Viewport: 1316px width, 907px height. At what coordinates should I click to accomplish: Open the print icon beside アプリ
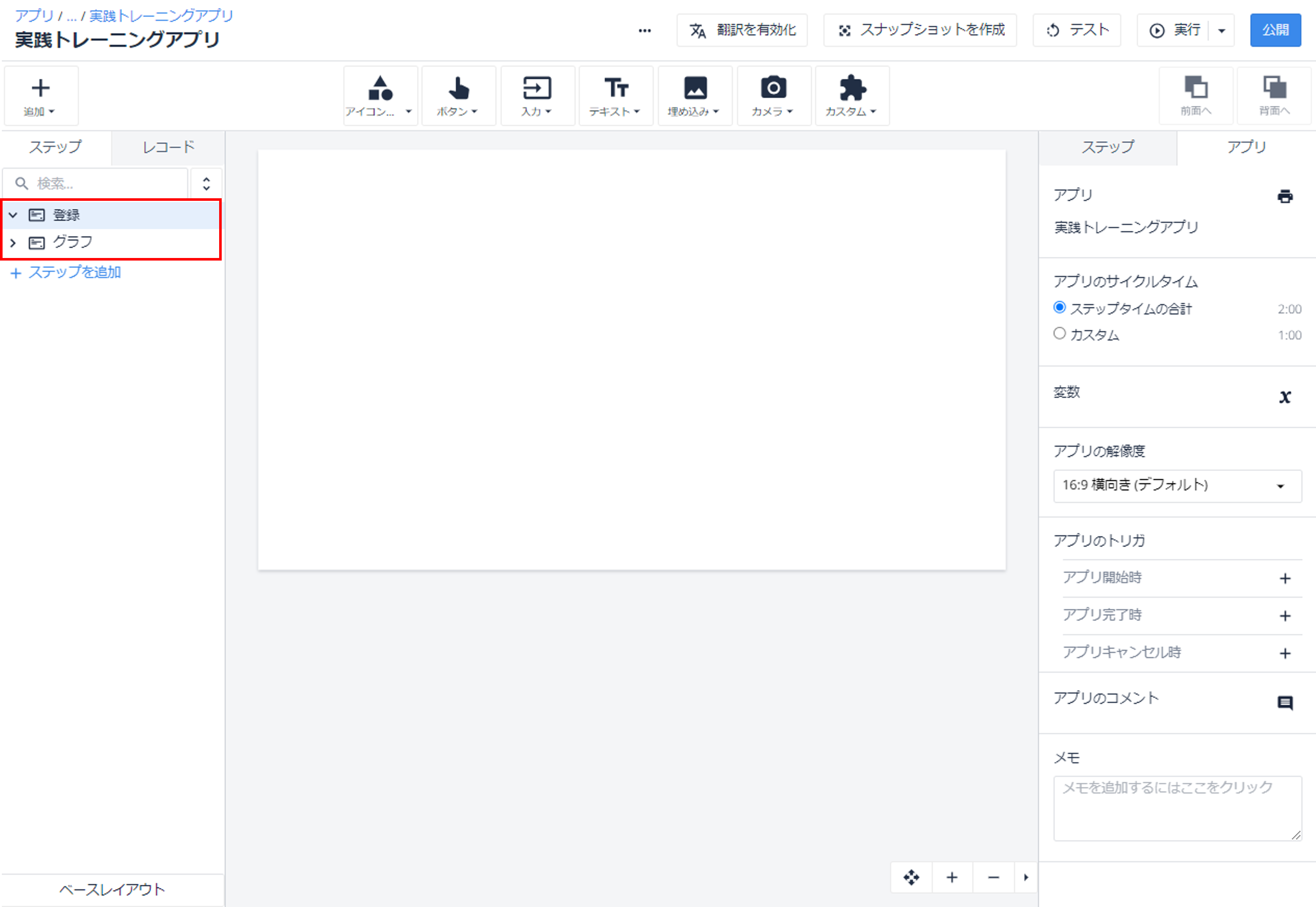pos(1285,196)
